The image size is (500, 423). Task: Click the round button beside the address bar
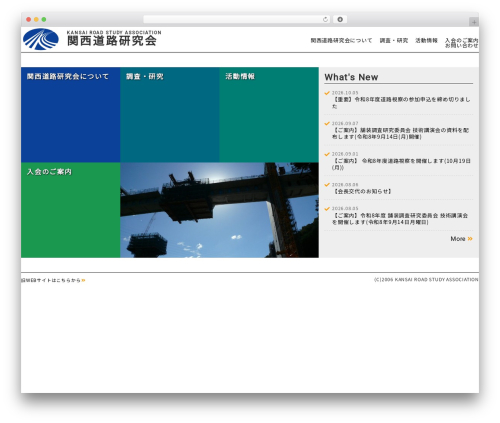[x=340, y=19]
